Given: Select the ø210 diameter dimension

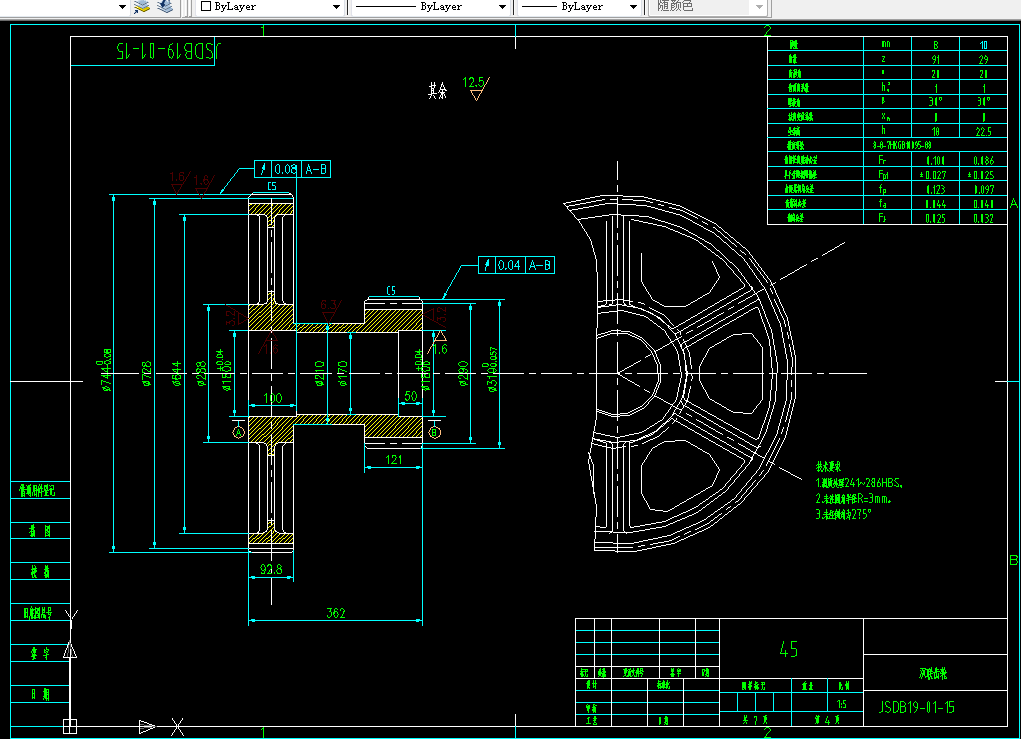Looking at the screenshot, I should (320, 374).
